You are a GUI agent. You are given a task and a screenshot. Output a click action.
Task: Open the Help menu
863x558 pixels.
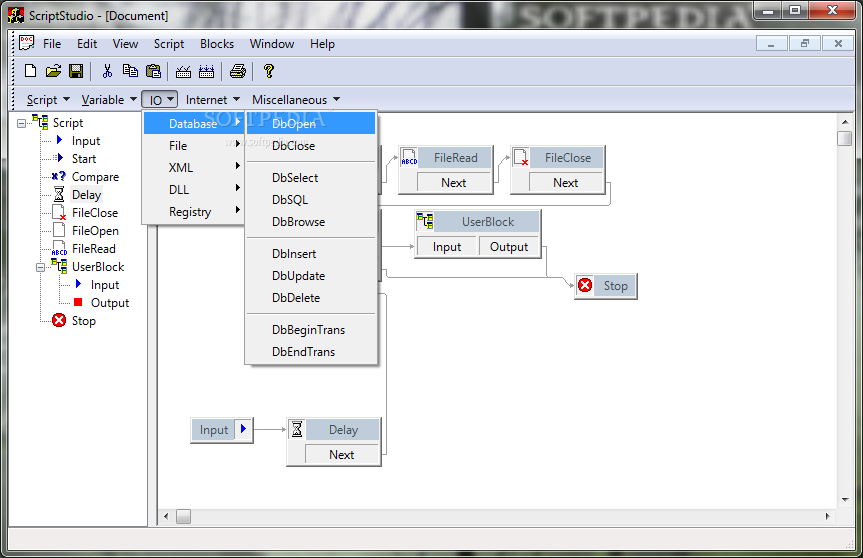pos(322,43)
